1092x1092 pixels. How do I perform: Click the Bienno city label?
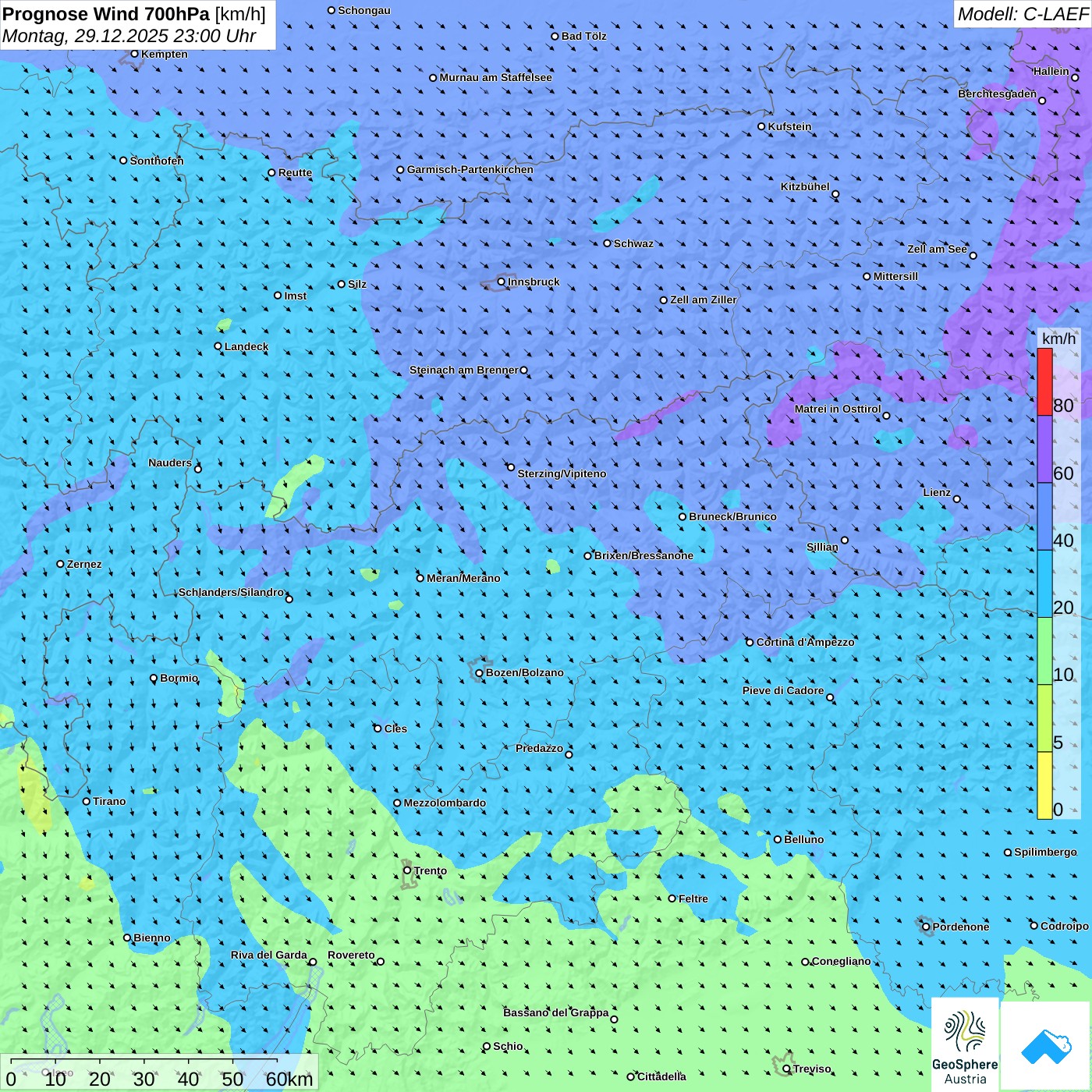click(x=151, y=938)
